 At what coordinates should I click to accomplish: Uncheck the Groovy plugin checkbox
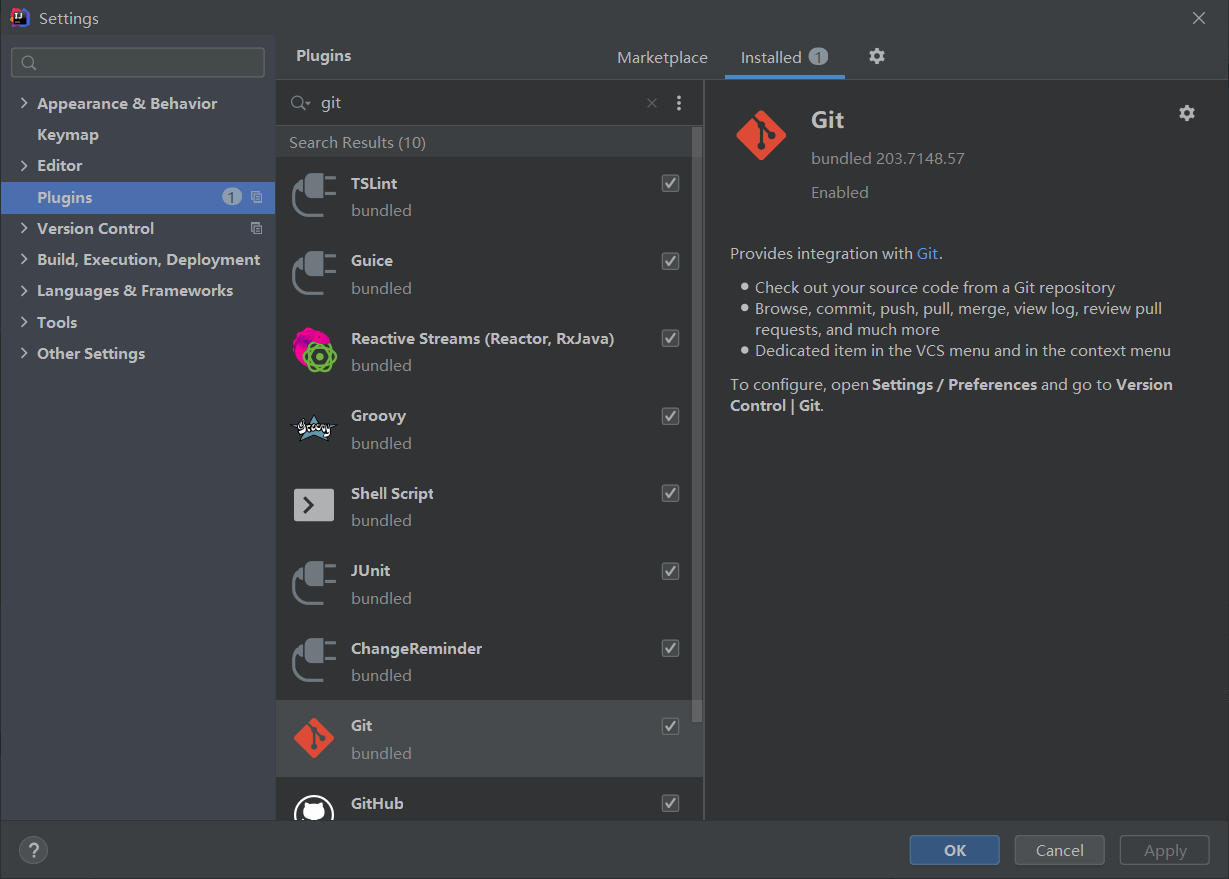pos(670,416)
